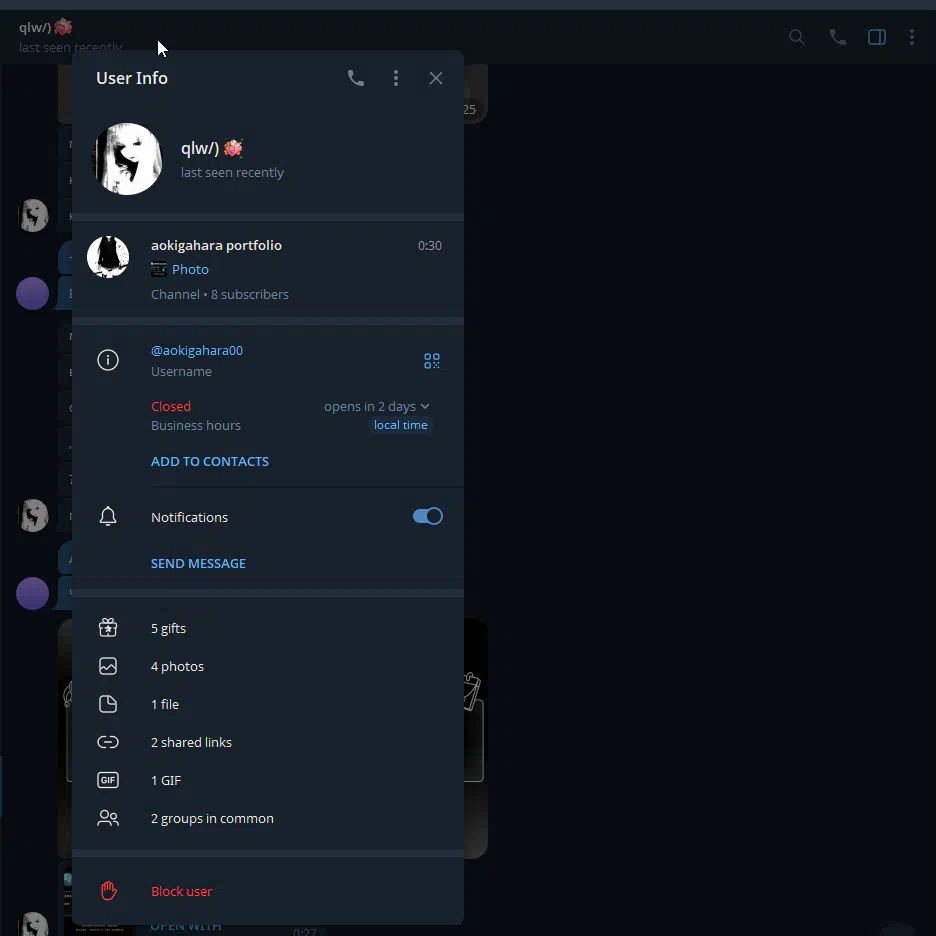Call user from User Info header
This screenshot has width=936, height=936.
click(x=356, y=78)
